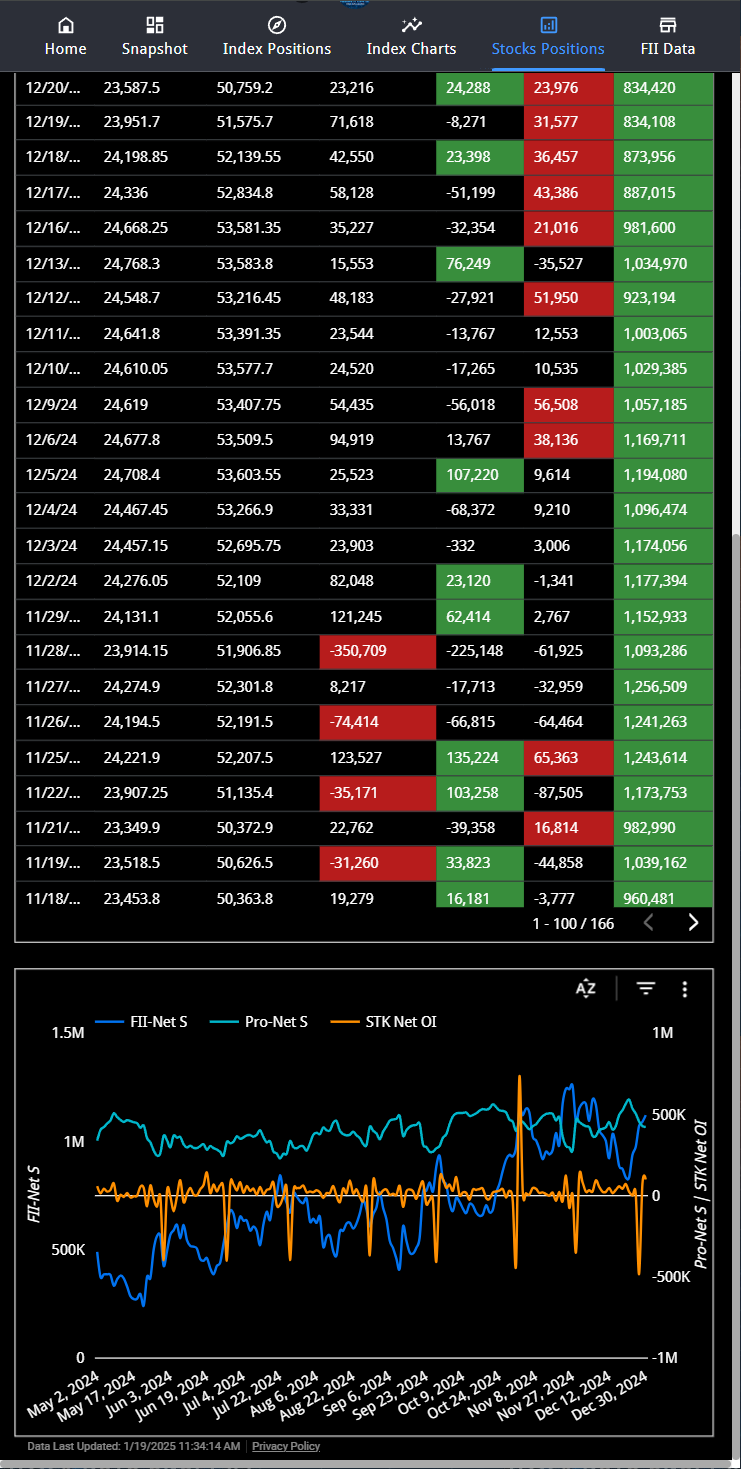Image resolution: width=741 pixels, height=1469 pixels.
Task: Toggle the FII-Net S legend series
Action: pyautogui.click(x=142, y=1021)
